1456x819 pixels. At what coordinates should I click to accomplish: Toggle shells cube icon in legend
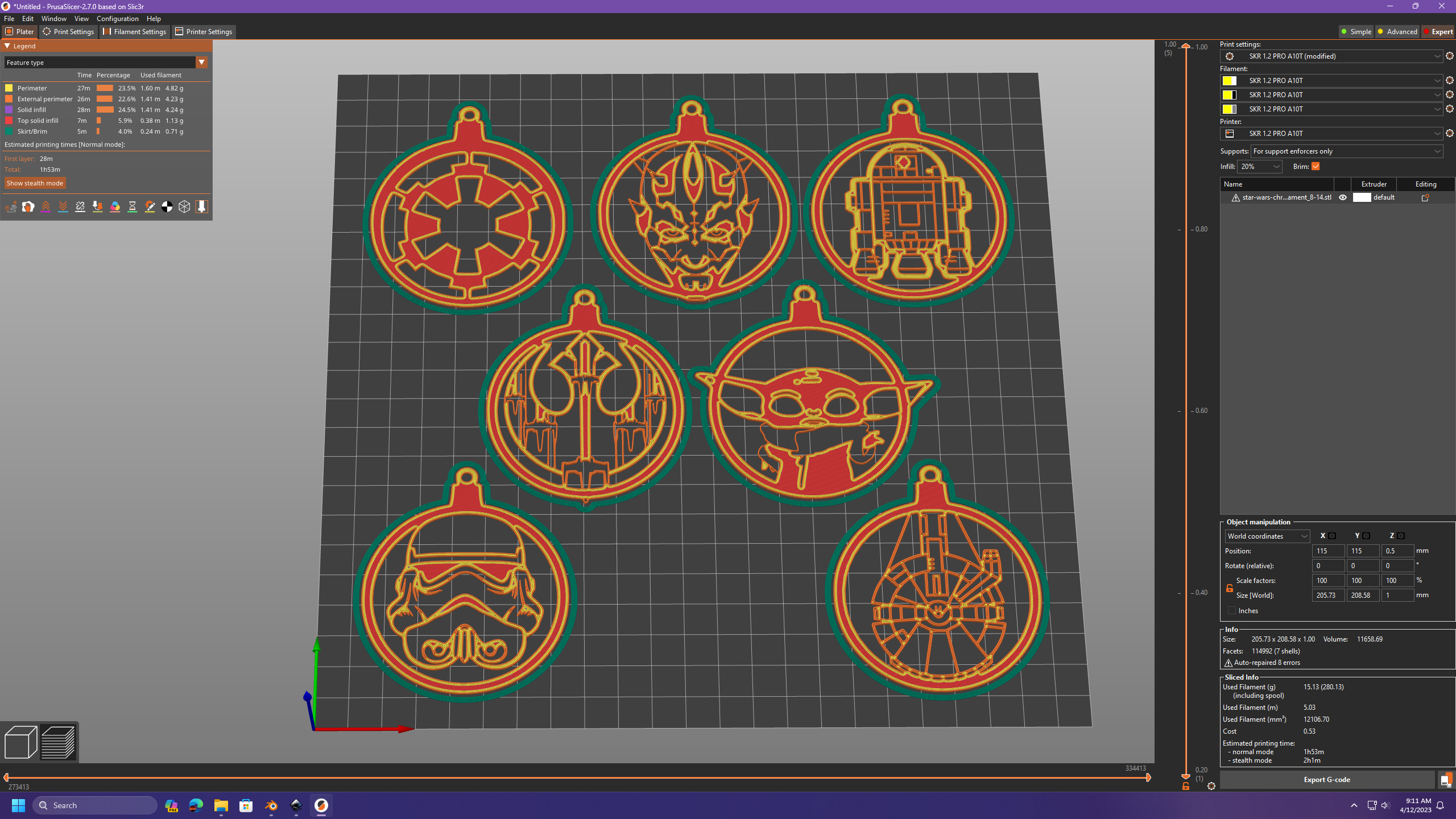tap(184, 207)
